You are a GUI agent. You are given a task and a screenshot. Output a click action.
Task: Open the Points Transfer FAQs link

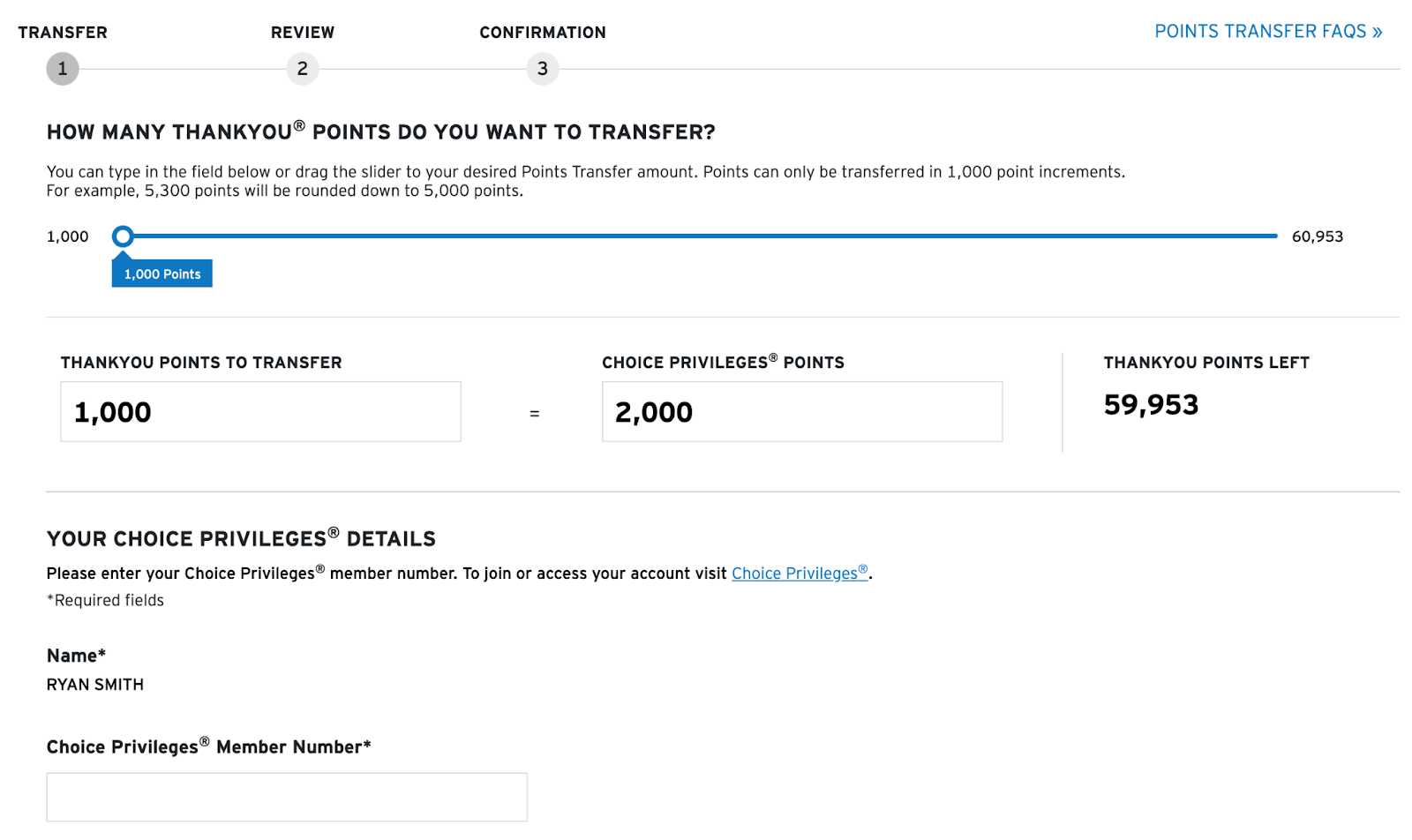1268,32
